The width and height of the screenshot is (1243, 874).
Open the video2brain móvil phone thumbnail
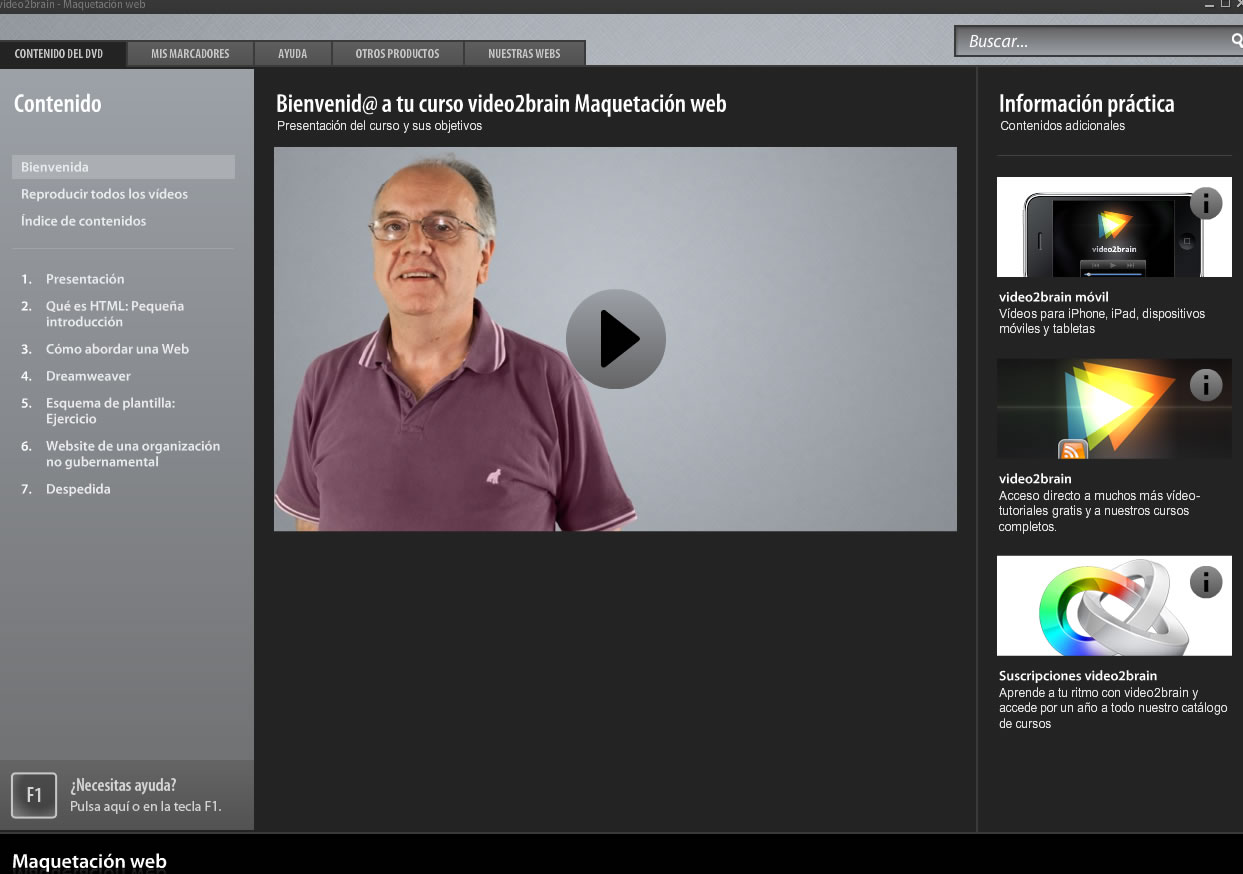click(x=1114, y=227)
